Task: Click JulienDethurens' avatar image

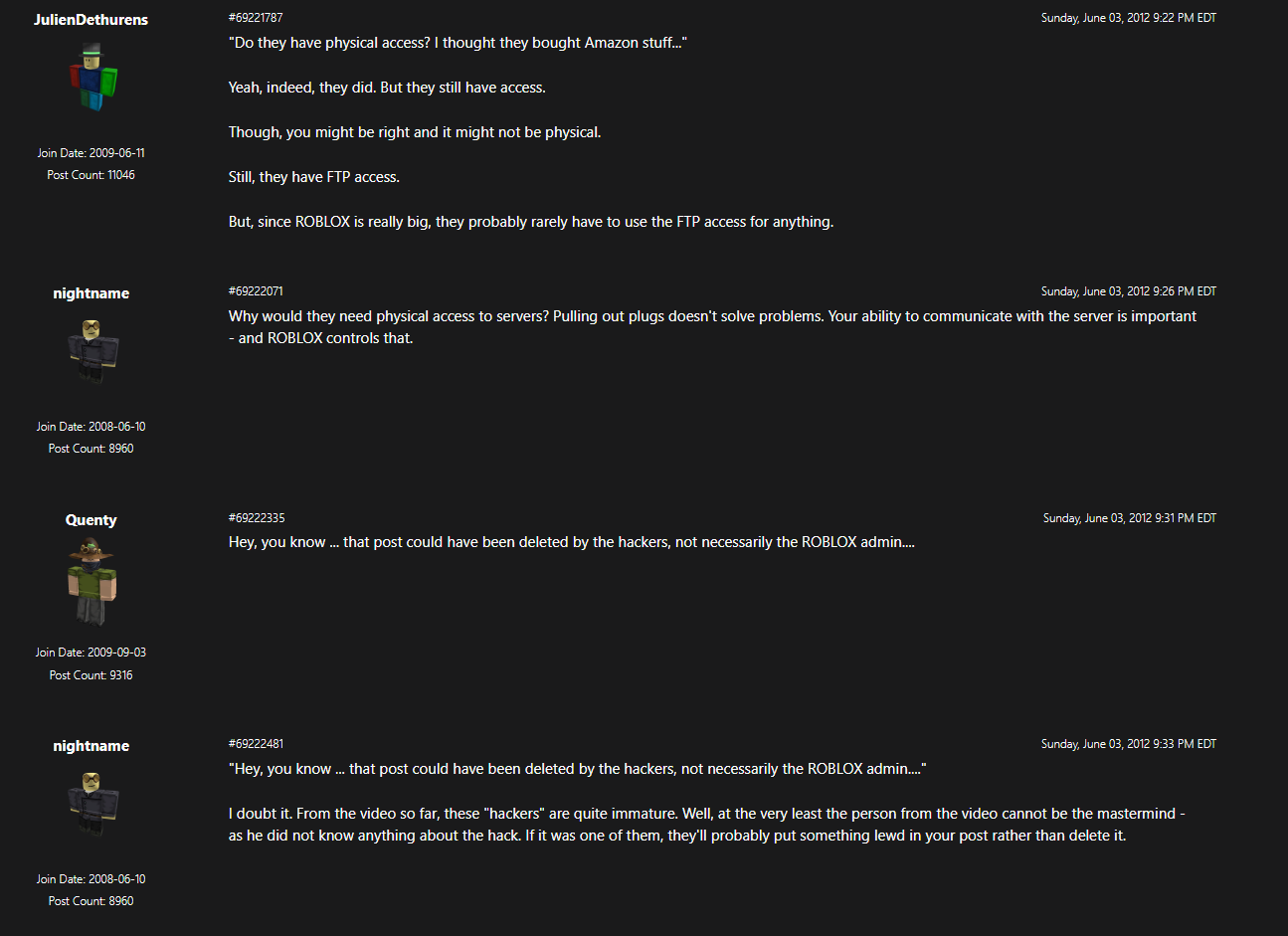Action: point(92,77)
